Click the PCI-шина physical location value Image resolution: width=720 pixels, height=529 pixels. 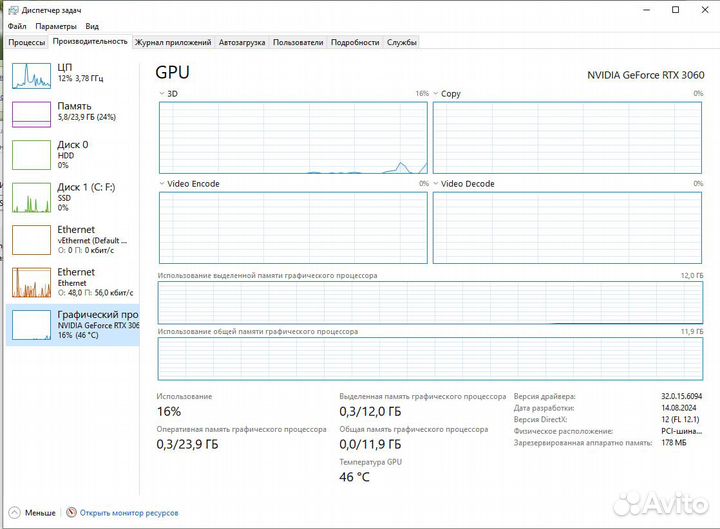(x=681, y=431)
